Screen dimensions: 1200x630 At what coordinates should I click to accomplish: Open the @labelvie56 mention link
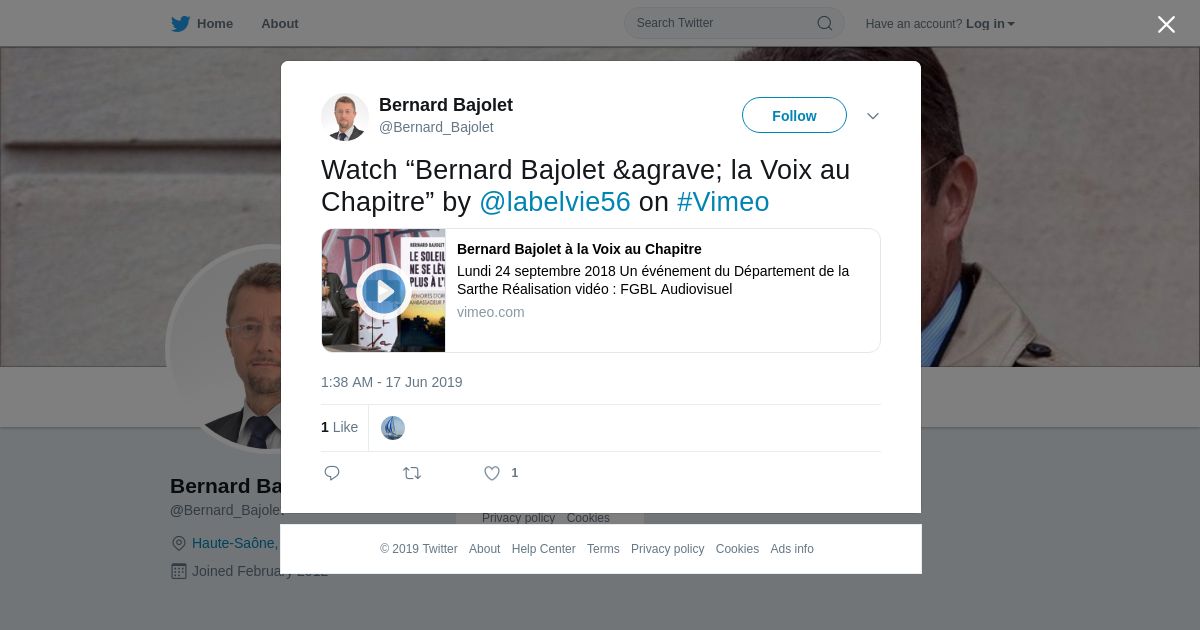[555, 202]
